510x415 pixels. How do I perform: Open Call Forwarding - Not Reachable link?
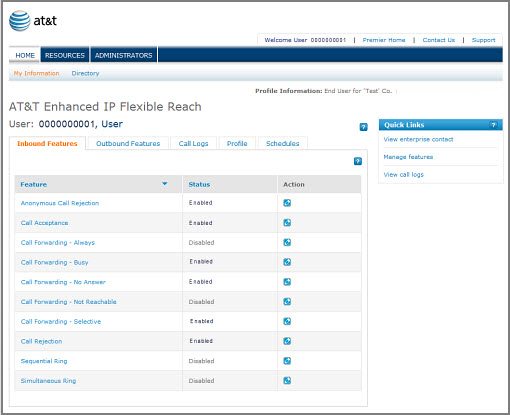[x=68, y=302]
